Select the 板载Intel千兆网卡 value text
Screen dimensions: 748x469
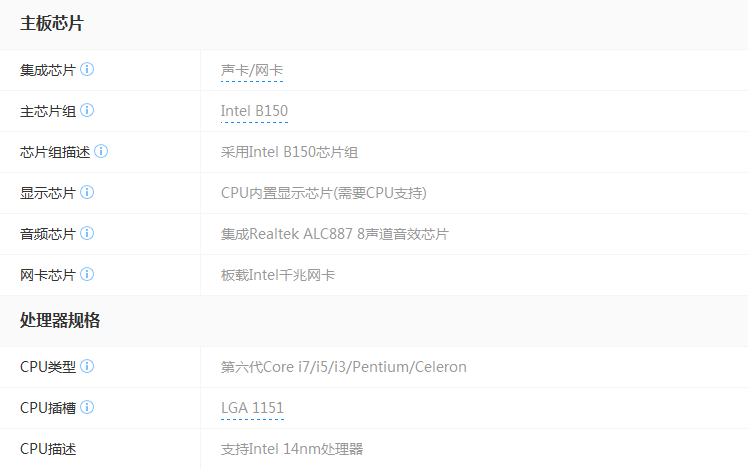pyautogui.click(x=277, y=275)
